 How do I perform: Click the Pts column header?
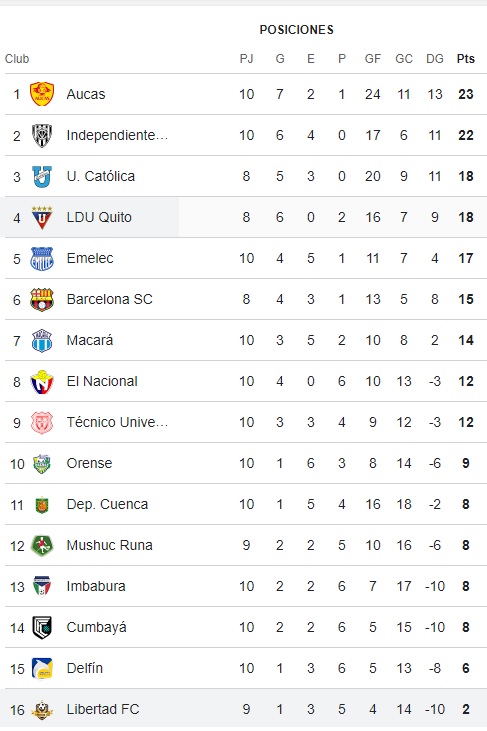click(466, 59)
